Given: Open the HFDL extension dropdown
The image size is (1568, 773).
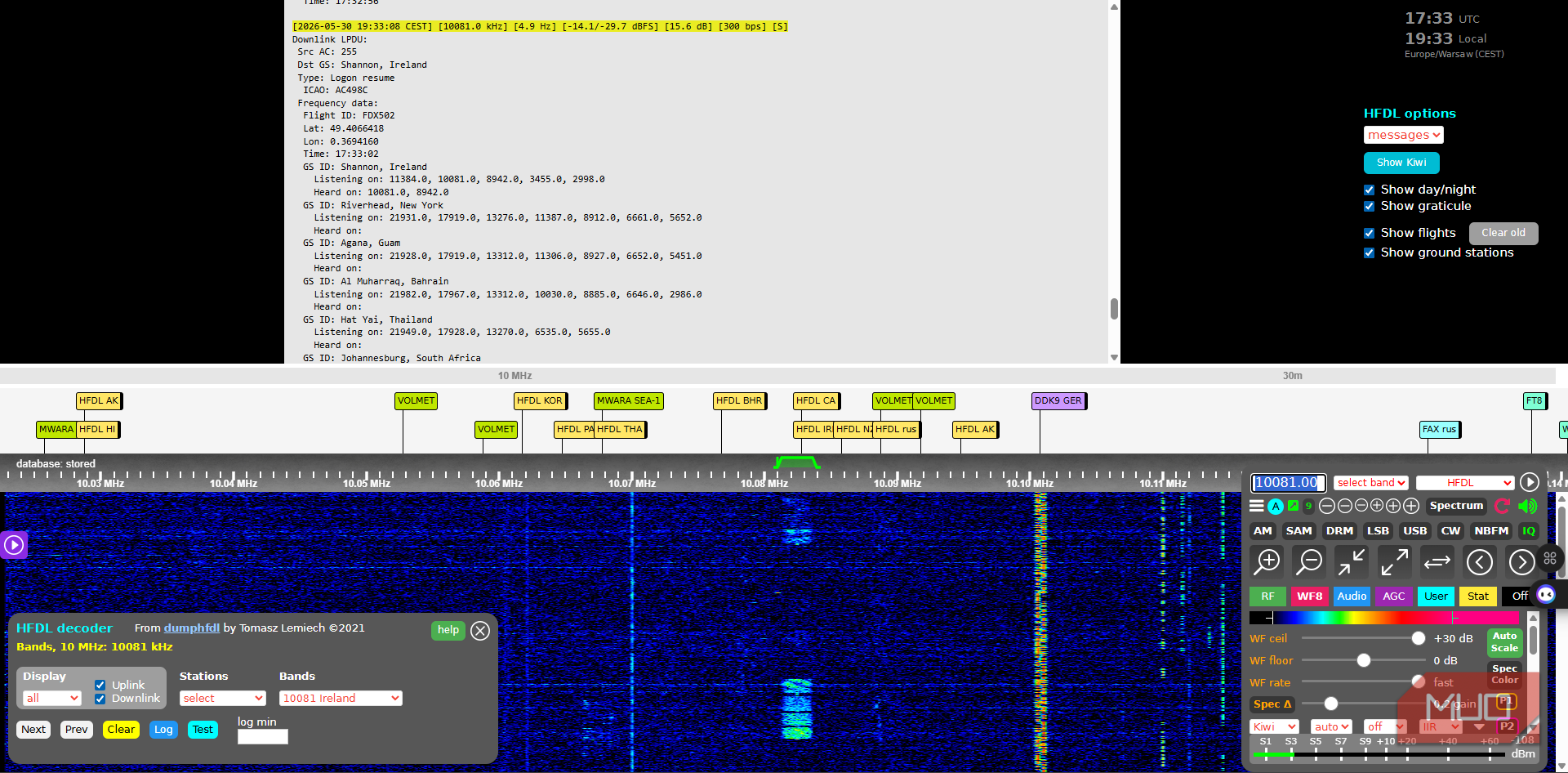Looking at the screenshot, I should point(1465,483).
